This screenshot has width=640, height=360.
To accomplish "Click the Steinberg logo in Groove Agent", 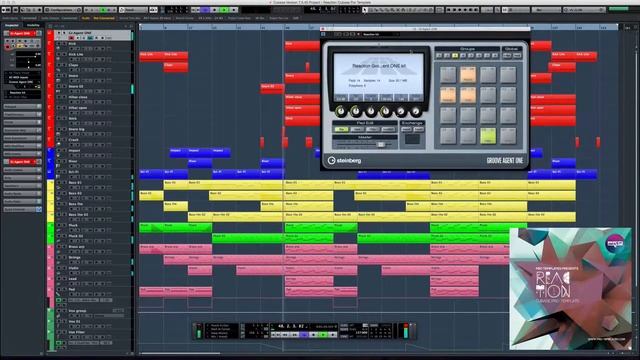I will pos(344,160).
